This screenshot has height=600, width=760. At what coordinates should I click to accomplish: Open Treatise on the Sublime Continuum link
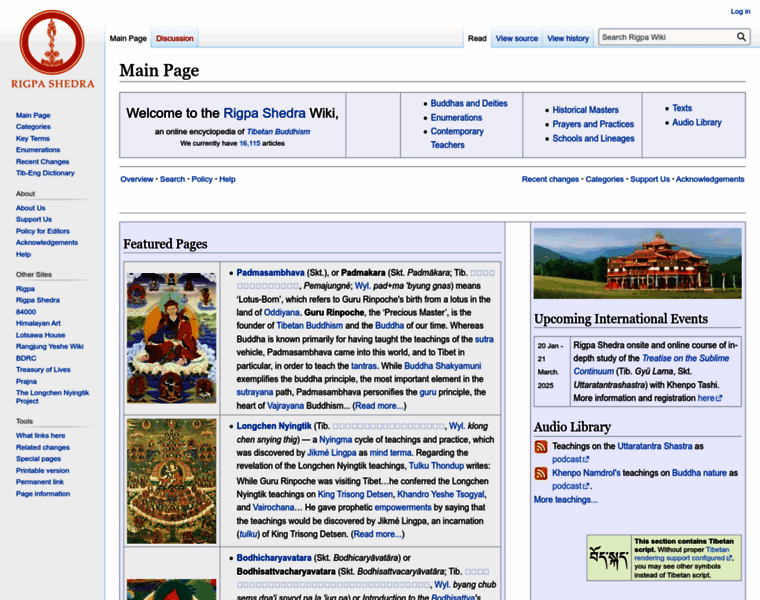click(651, 365)
